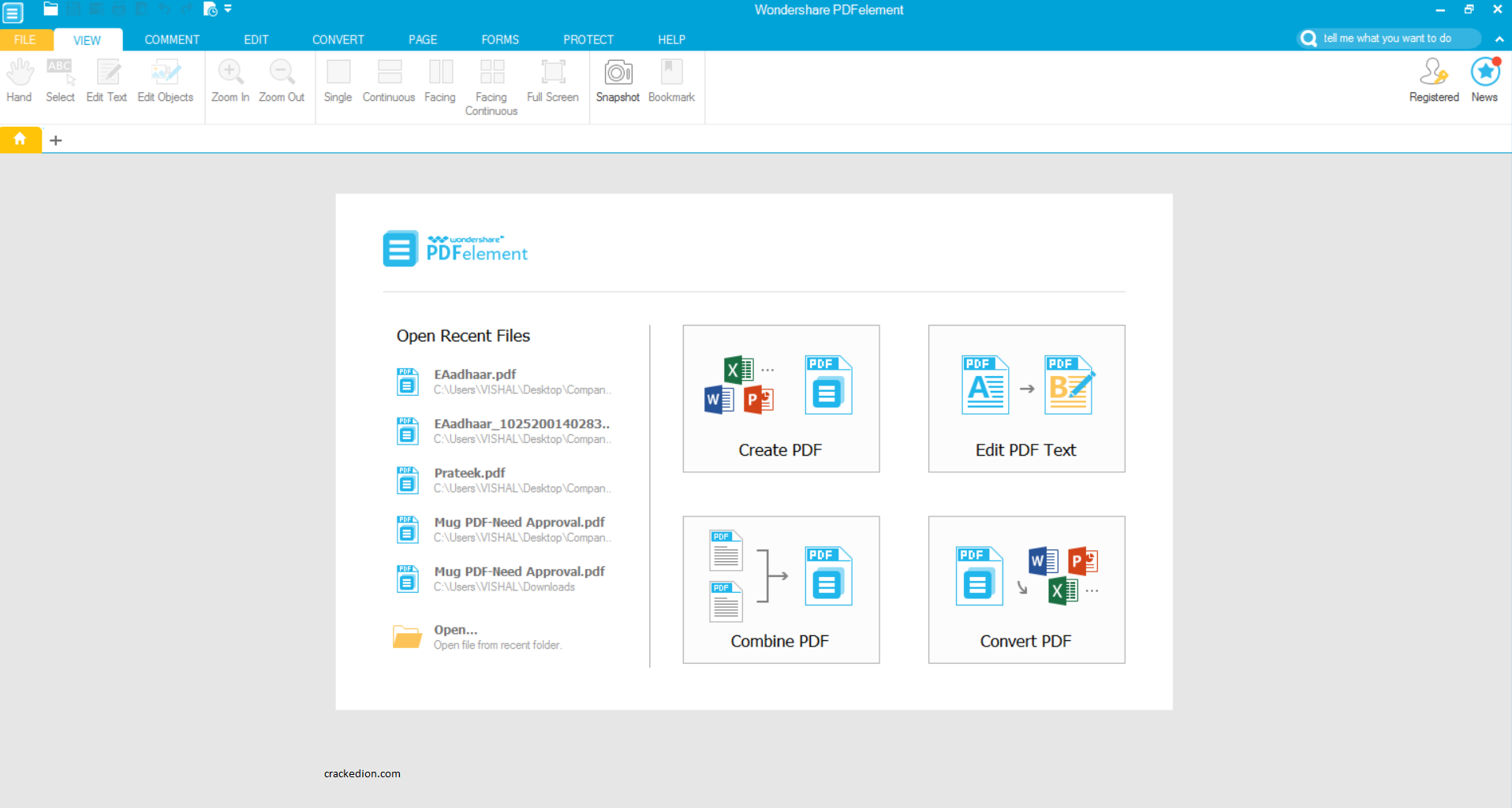The width and height of the screenshot is (1512, 808).
Task: Open the Bookmark tool
Action: 671,81
